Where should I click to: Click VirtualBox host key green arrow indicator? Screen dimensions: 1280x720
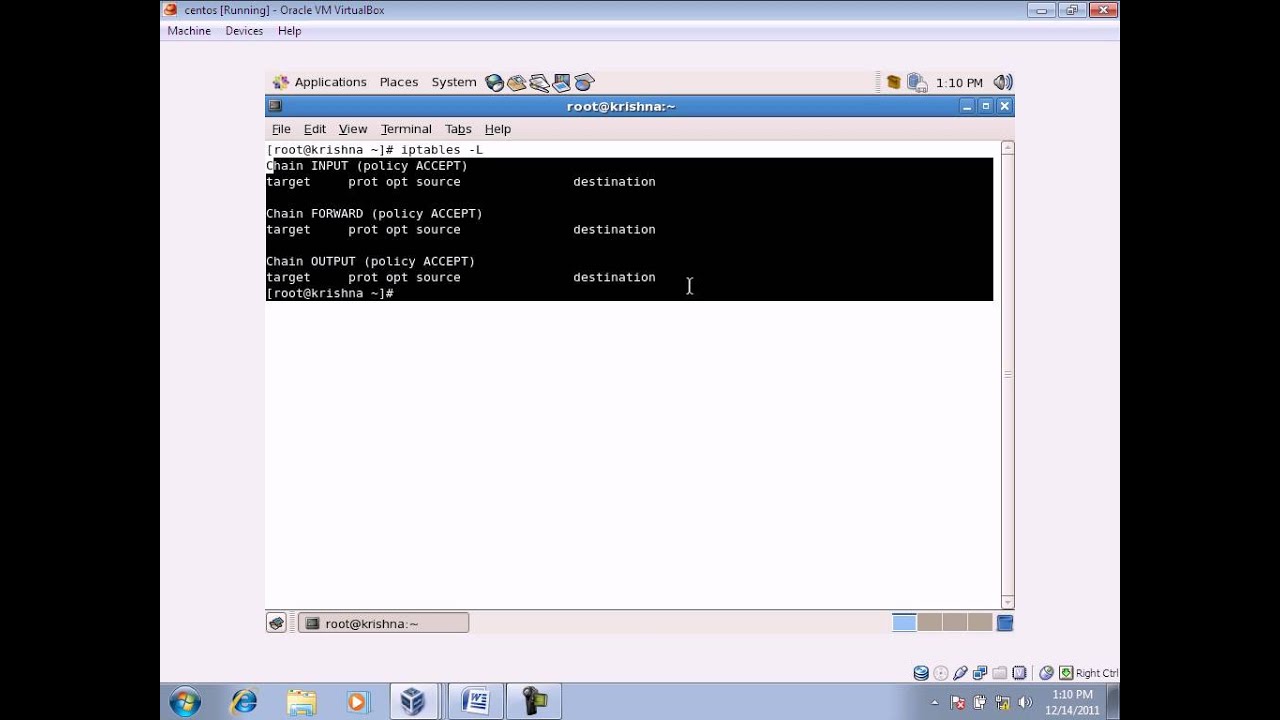click(x=1066, y=673)
